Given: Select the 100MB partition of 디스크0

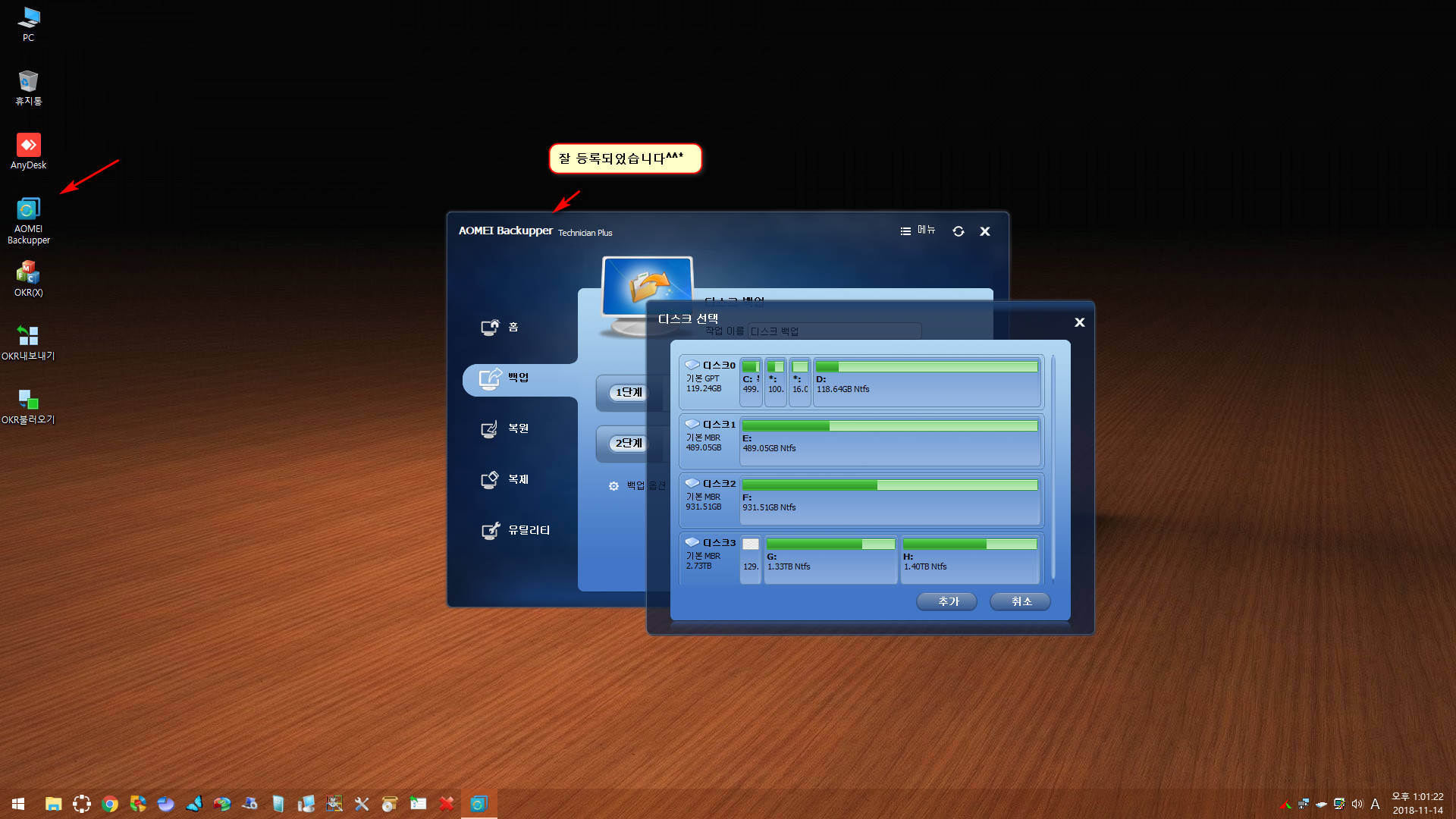Looking at the screenshot, I should point(776,382).
